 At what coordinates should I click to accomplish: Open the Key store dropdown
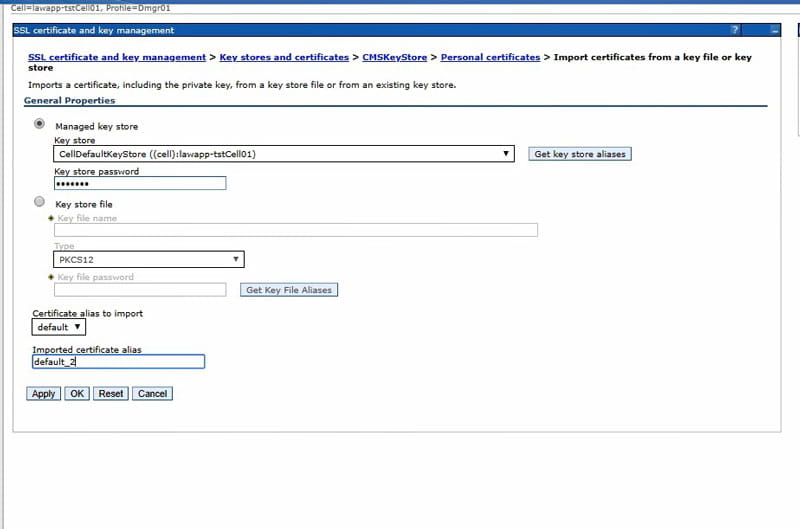click(284, 154)
